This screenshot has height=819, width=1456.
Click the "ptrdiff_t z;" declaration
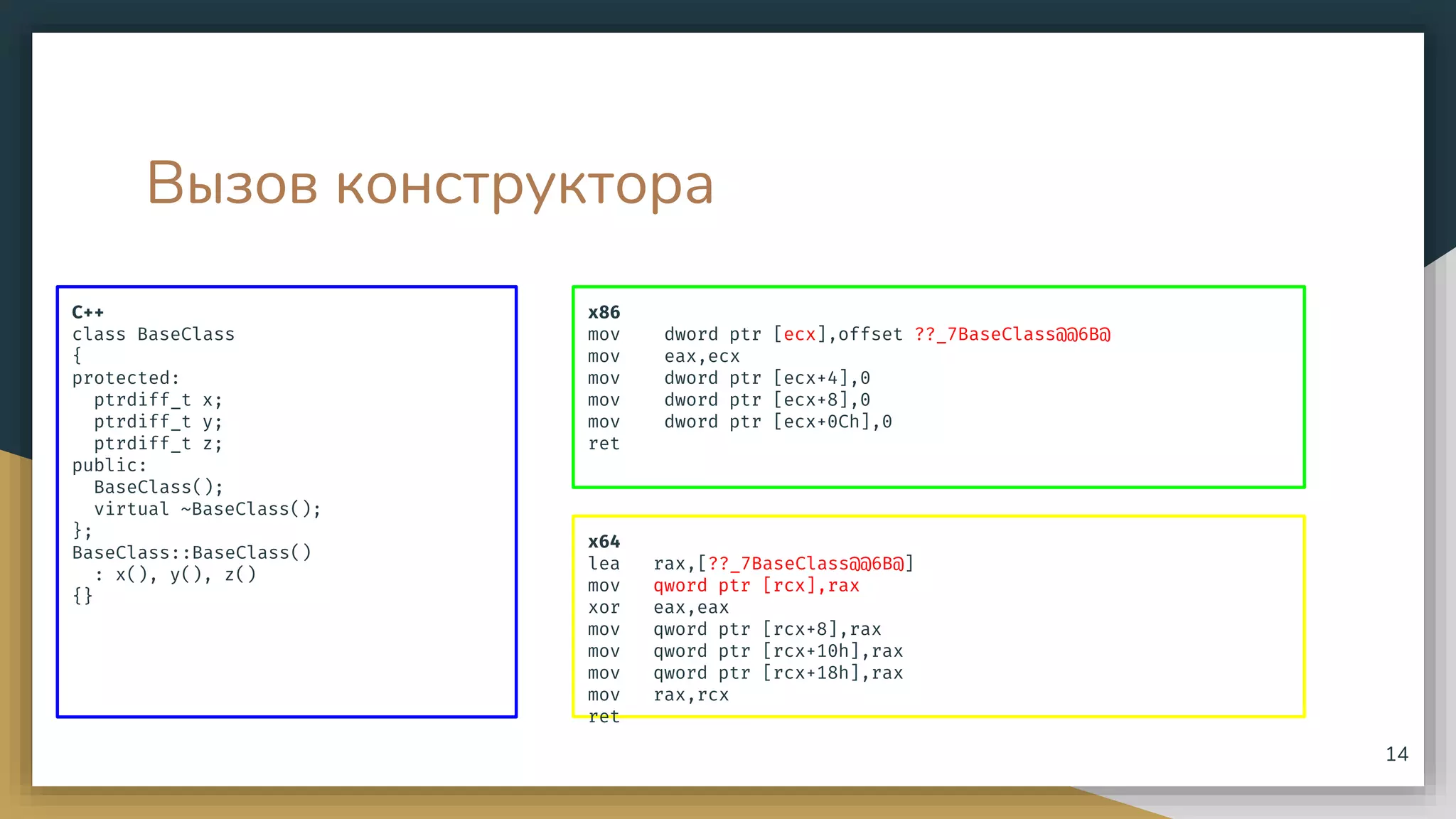coord(159,444)
